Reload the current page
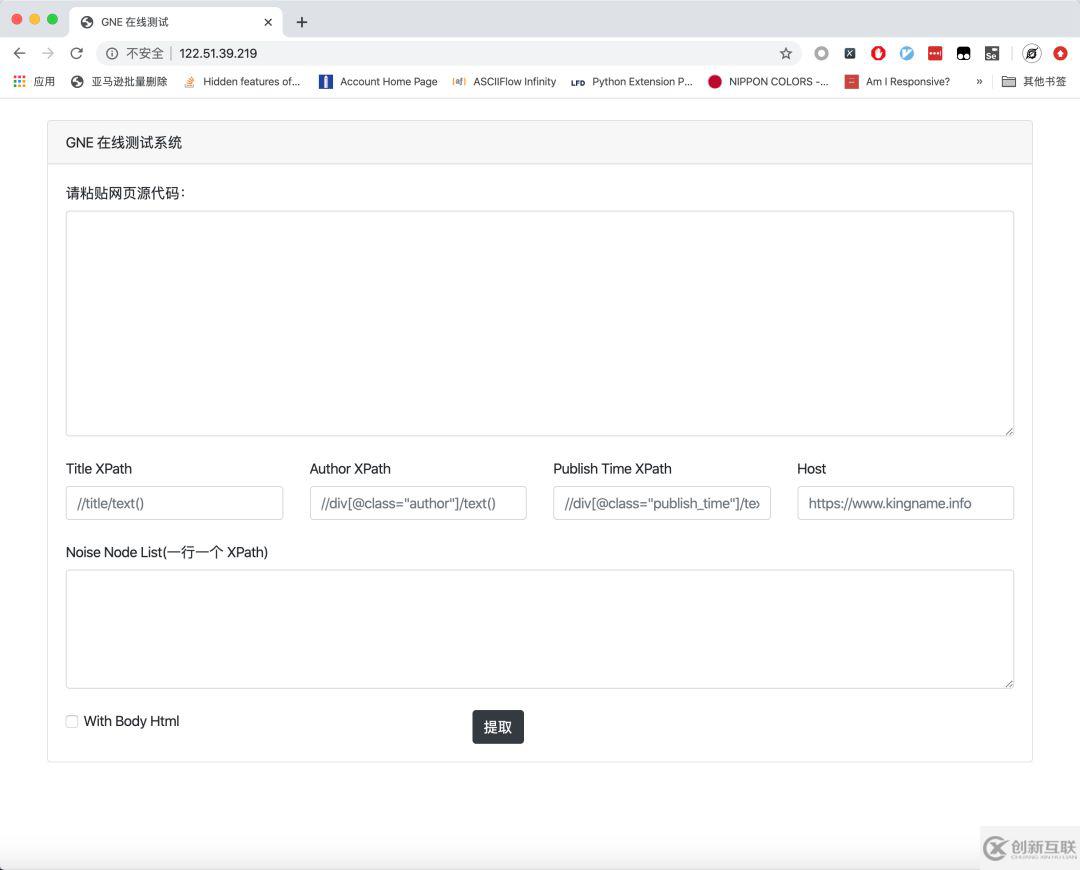Viewport: 1080px width, 870px height. point(76,53)
